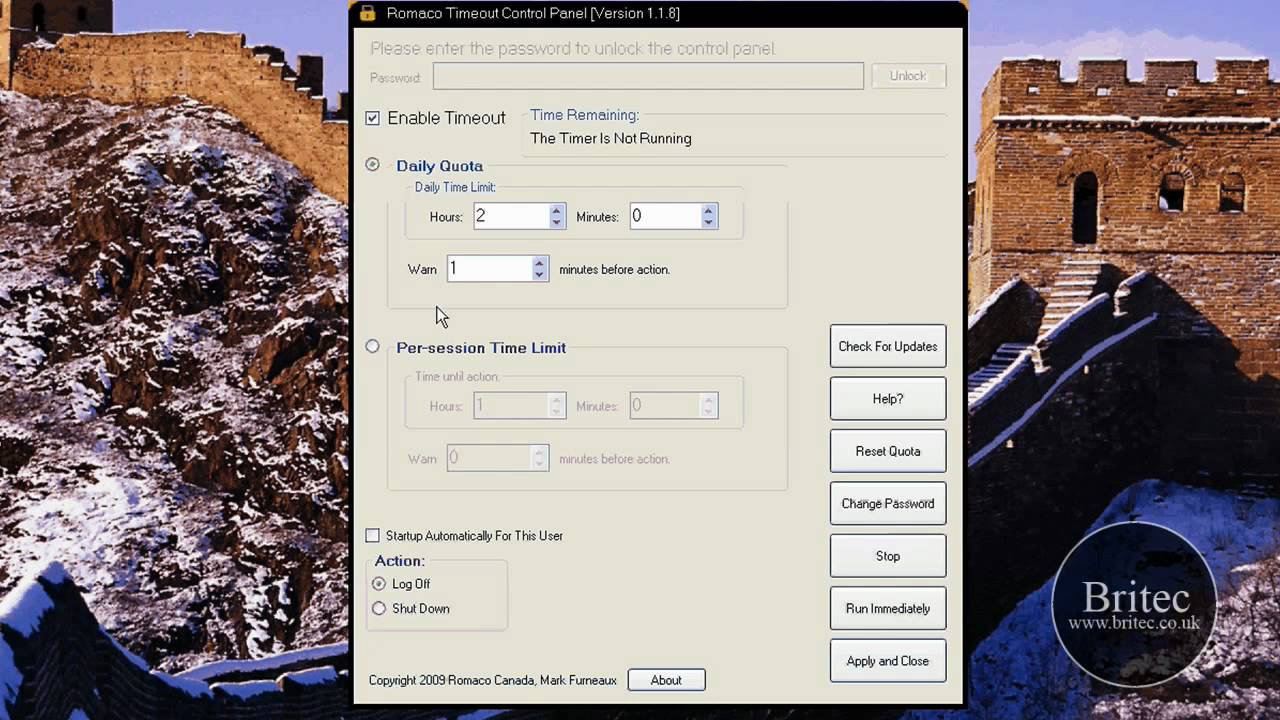Select Per-session Time Limit radio button
1280x720 pixels.
pyautogui.click(x=373, y=347)
